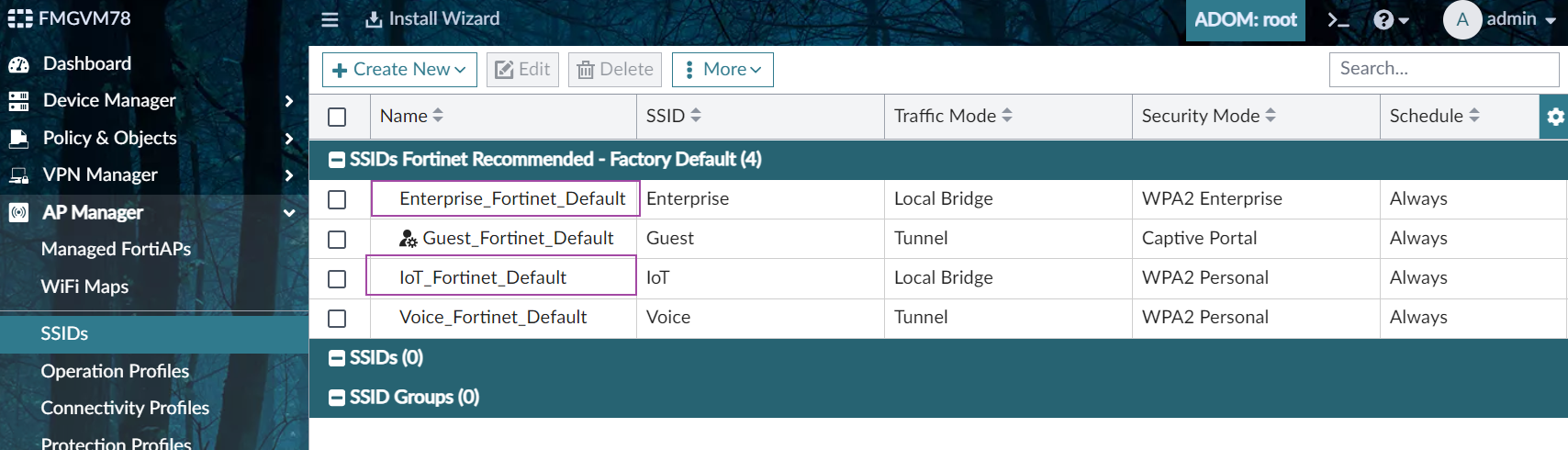
Task: Open the More actions dropdown
Action: pos(722,70)
